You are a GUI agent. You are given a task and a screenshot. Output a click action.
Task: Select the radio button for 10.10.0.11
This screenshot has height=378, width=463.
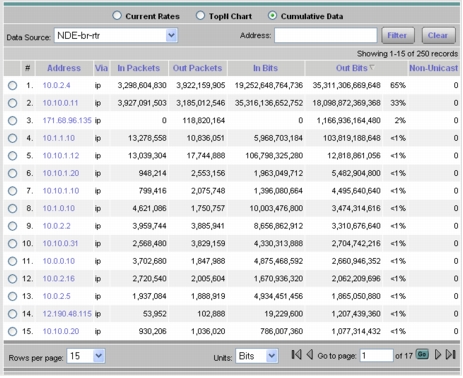pos(12,103)
